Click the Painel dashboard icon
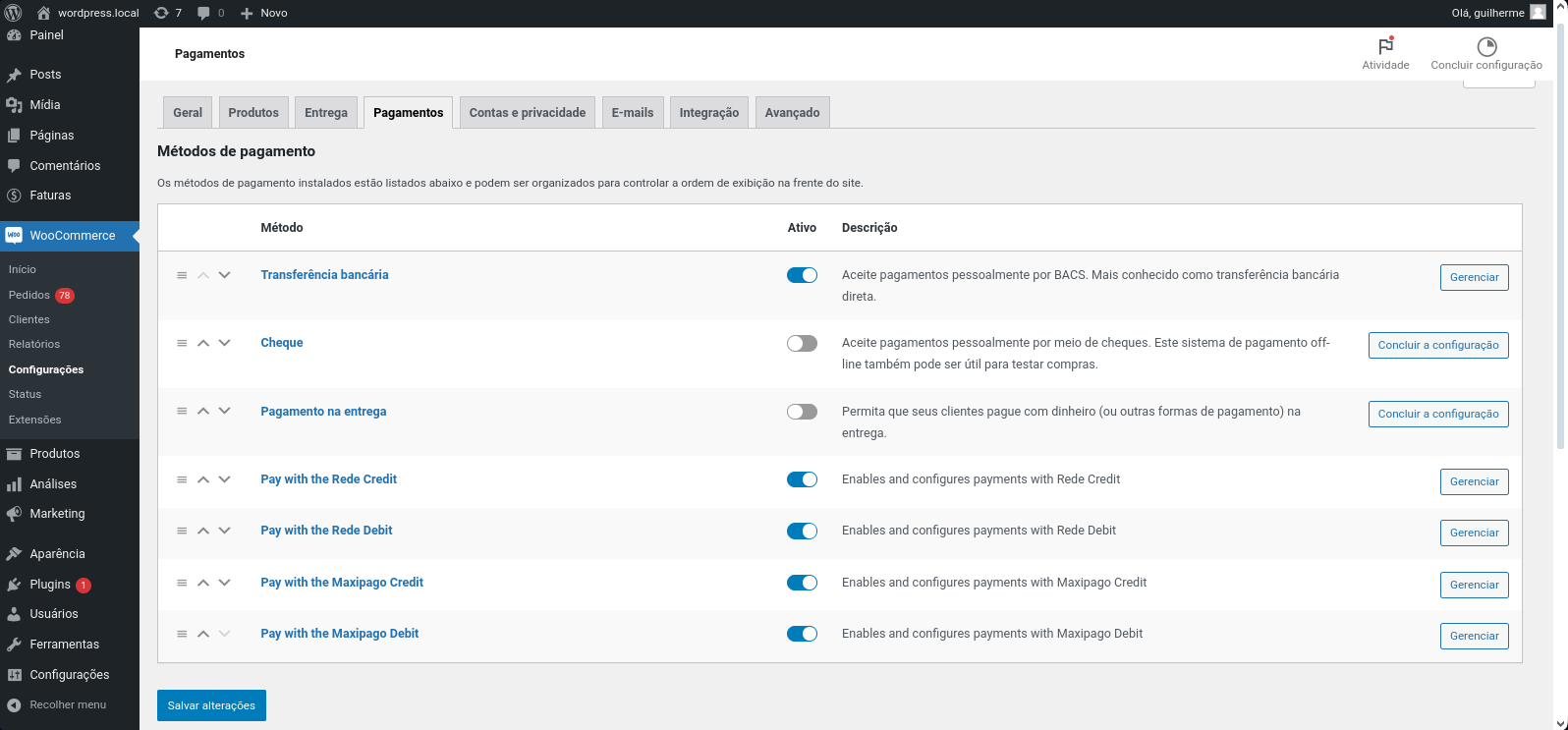The width and height of the screenshot is (1568, 730). (14, 34)
